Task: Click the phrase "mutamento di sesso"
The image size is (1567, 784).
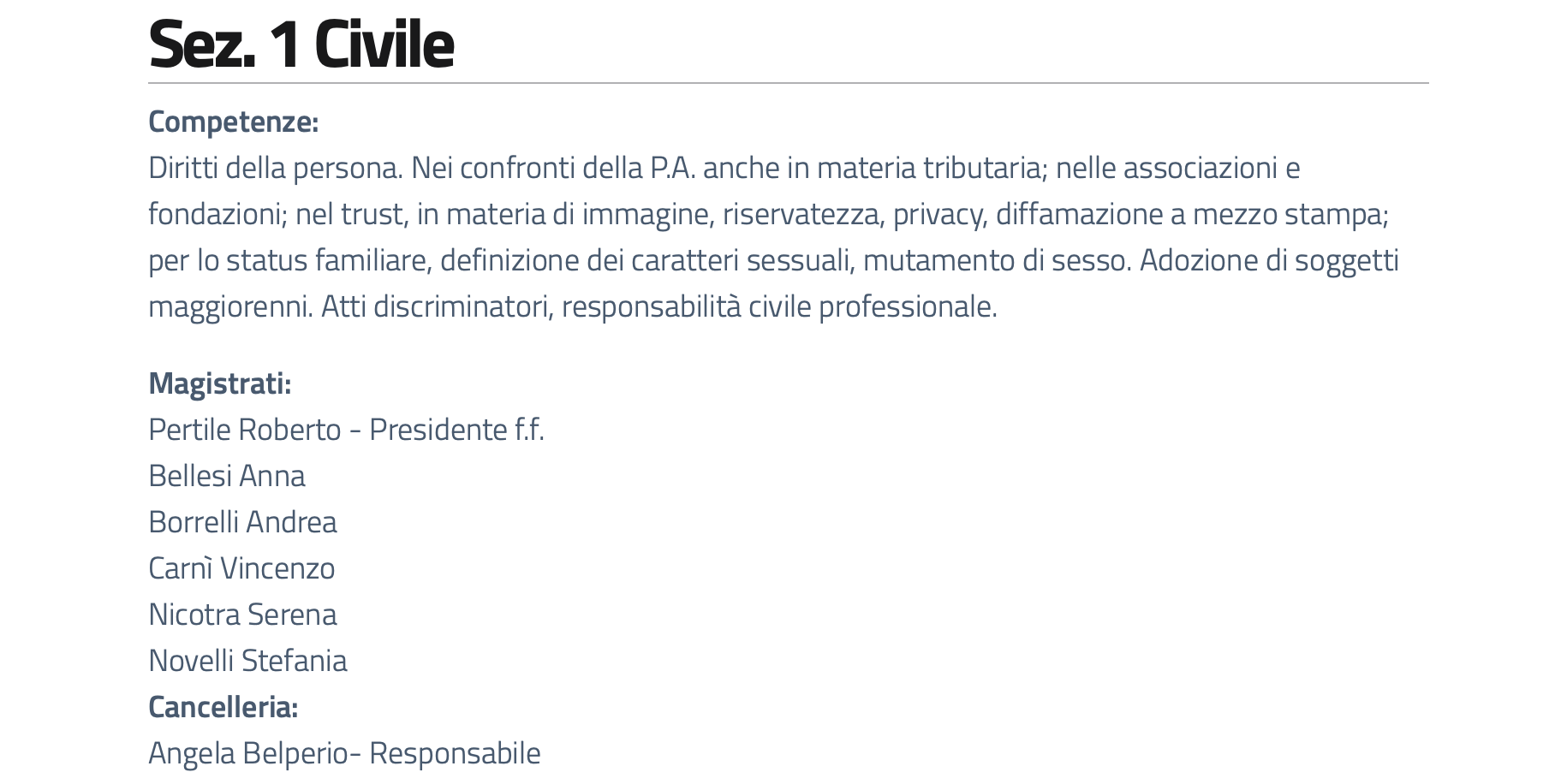Action: 996,260
